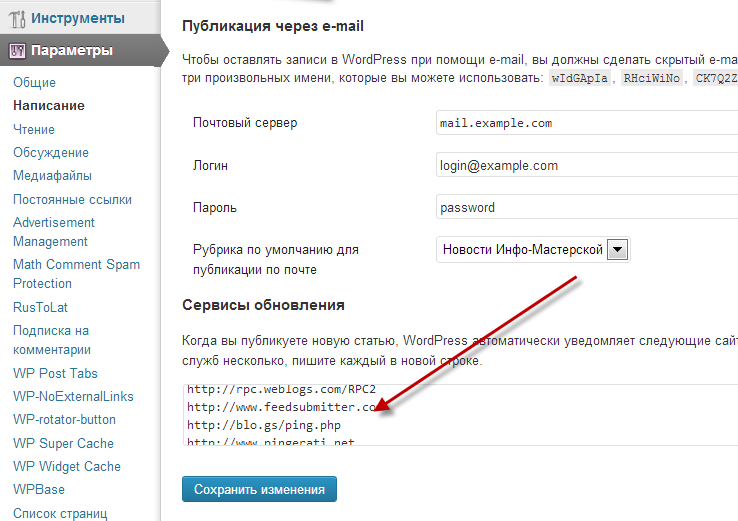Click the Параметры settings icon
This screenshot has width=738, height=521.
tap(17, 50)
